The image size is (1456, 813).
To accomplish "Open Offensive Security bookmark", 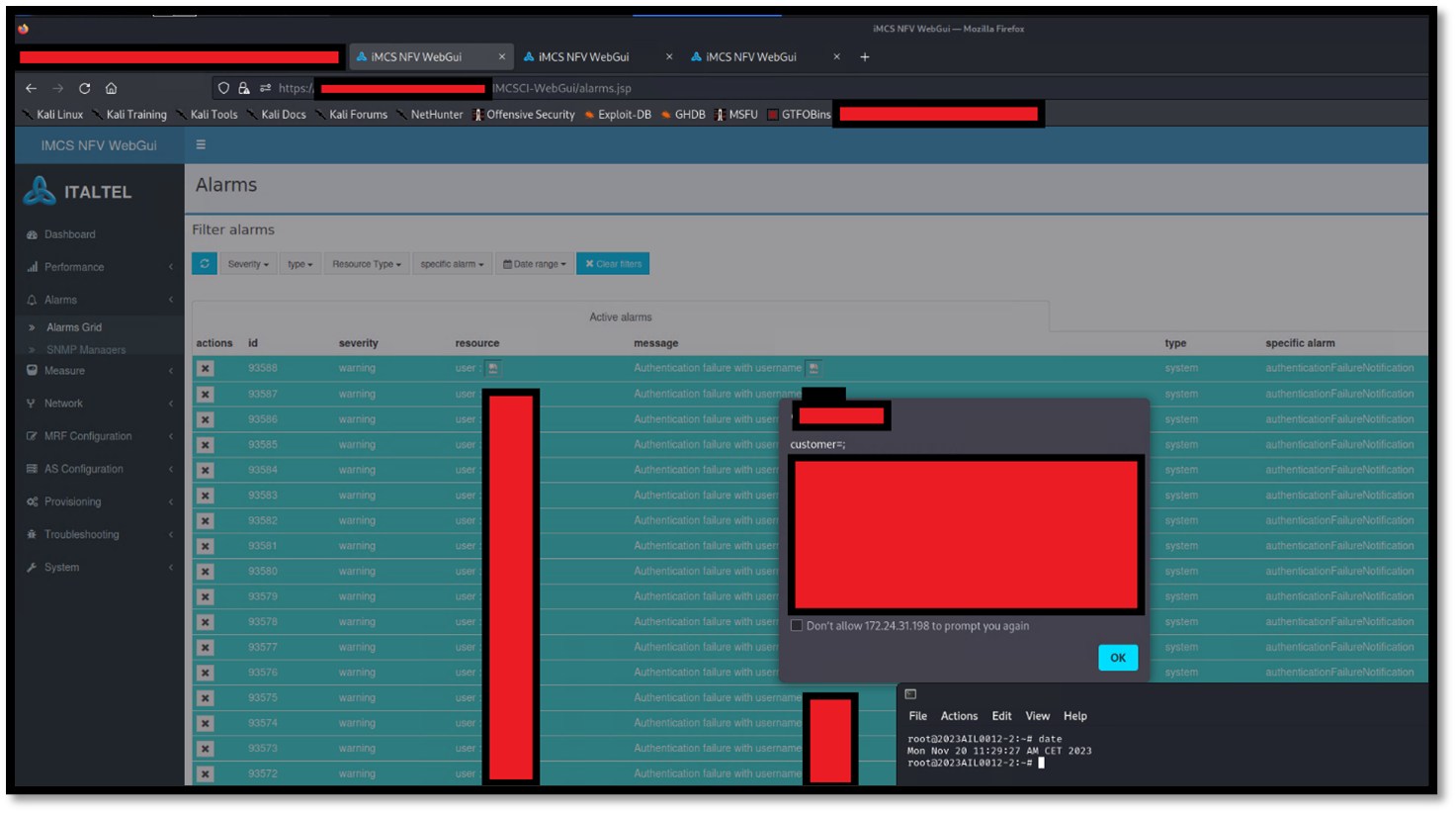I will point(524,115).
